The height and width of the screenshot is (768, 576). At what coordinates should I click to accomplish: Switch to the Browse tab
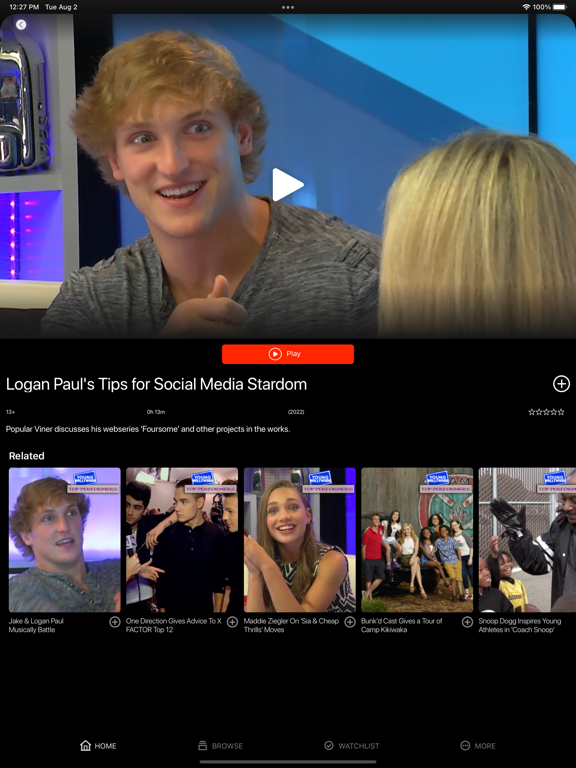pos(220,745)
